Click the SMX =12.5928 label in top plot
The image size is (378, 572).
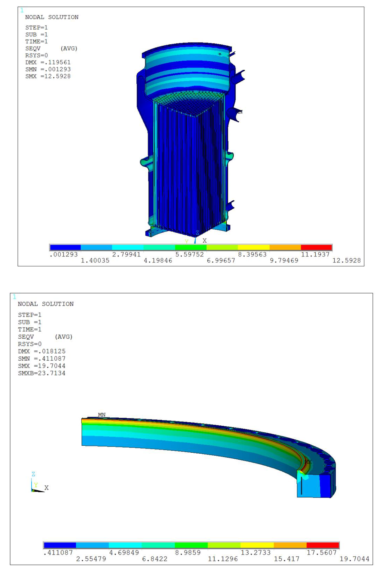point(48,76)
